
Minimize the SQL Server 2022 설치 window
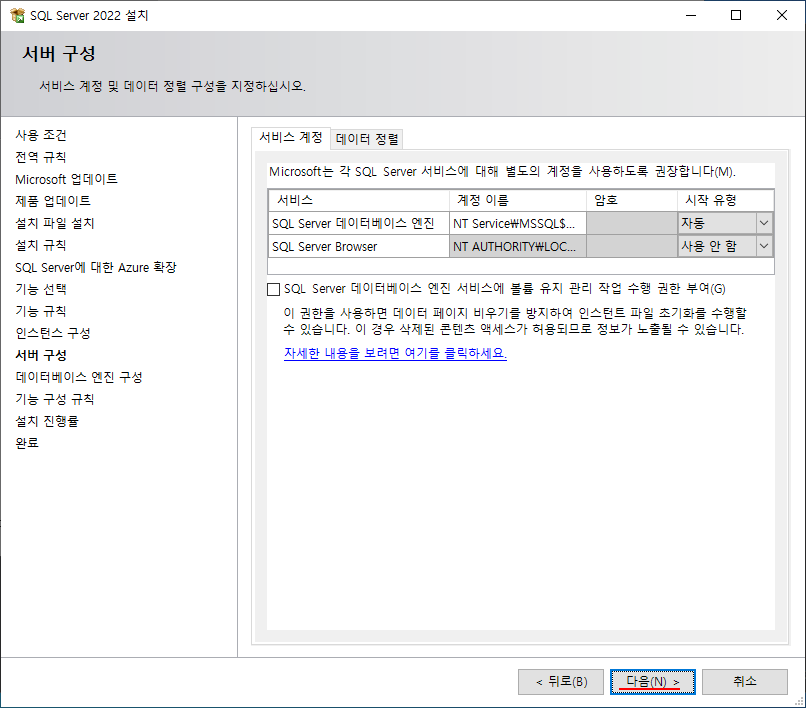pos(691,15)
